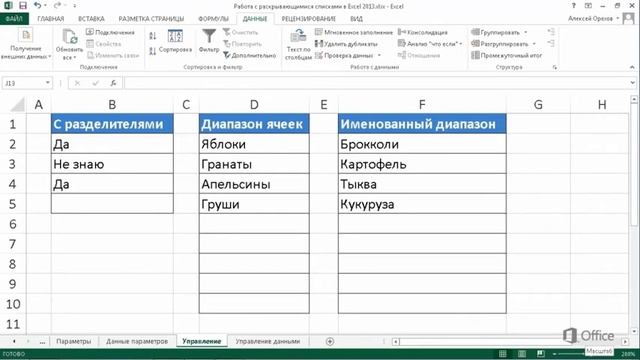
Task: Collapse the ribbon with the up chevron
Action: pyautogui.click(x=632, y=67)
